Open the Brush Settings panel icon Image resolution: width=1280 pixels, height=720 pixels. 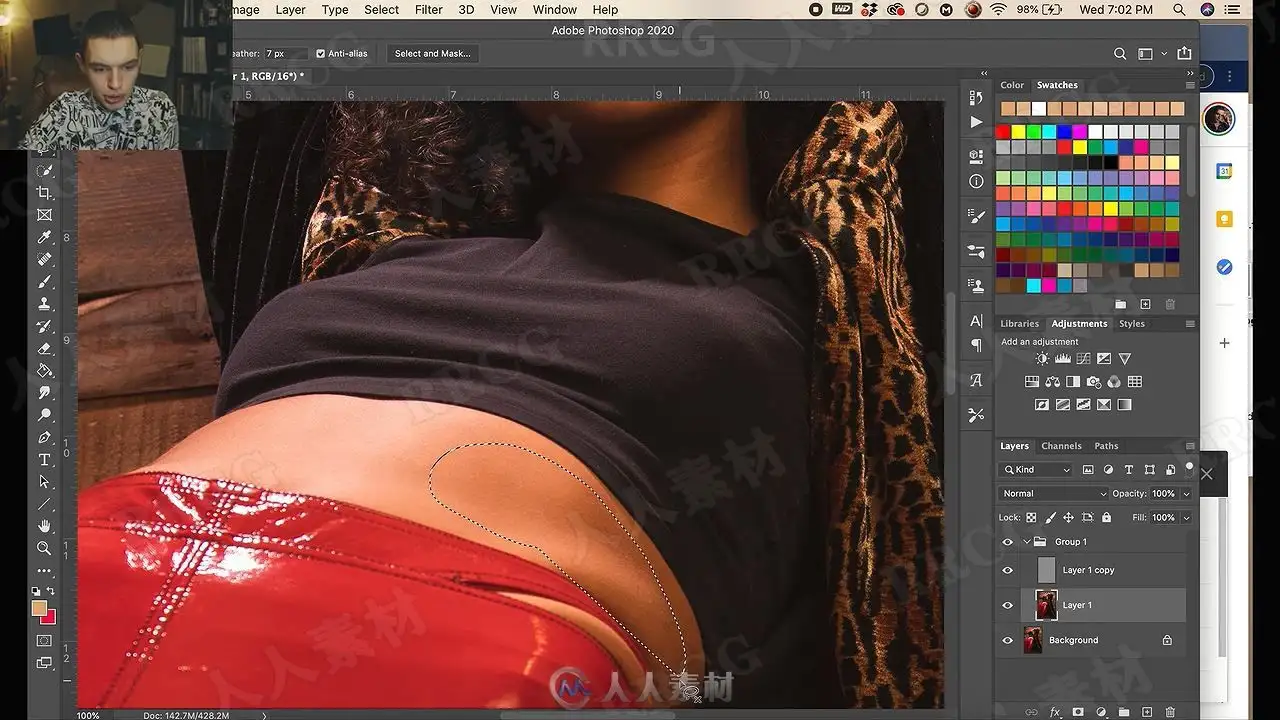click(976, 216)
